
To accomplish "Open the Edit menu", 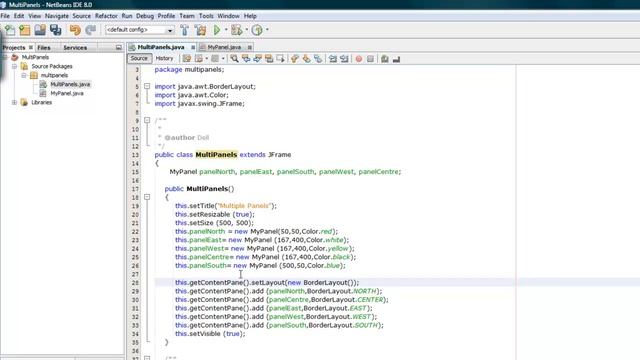I will 19,16.
